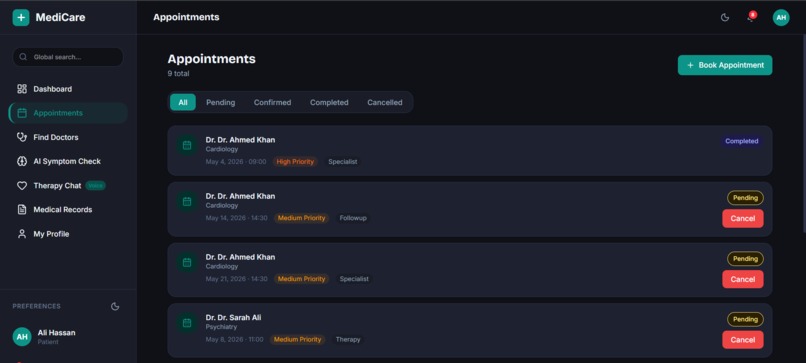Click Pending badge on Dr. Sarah Ali appointment
The width and height of the screenshot is (806, 363).
745,319
